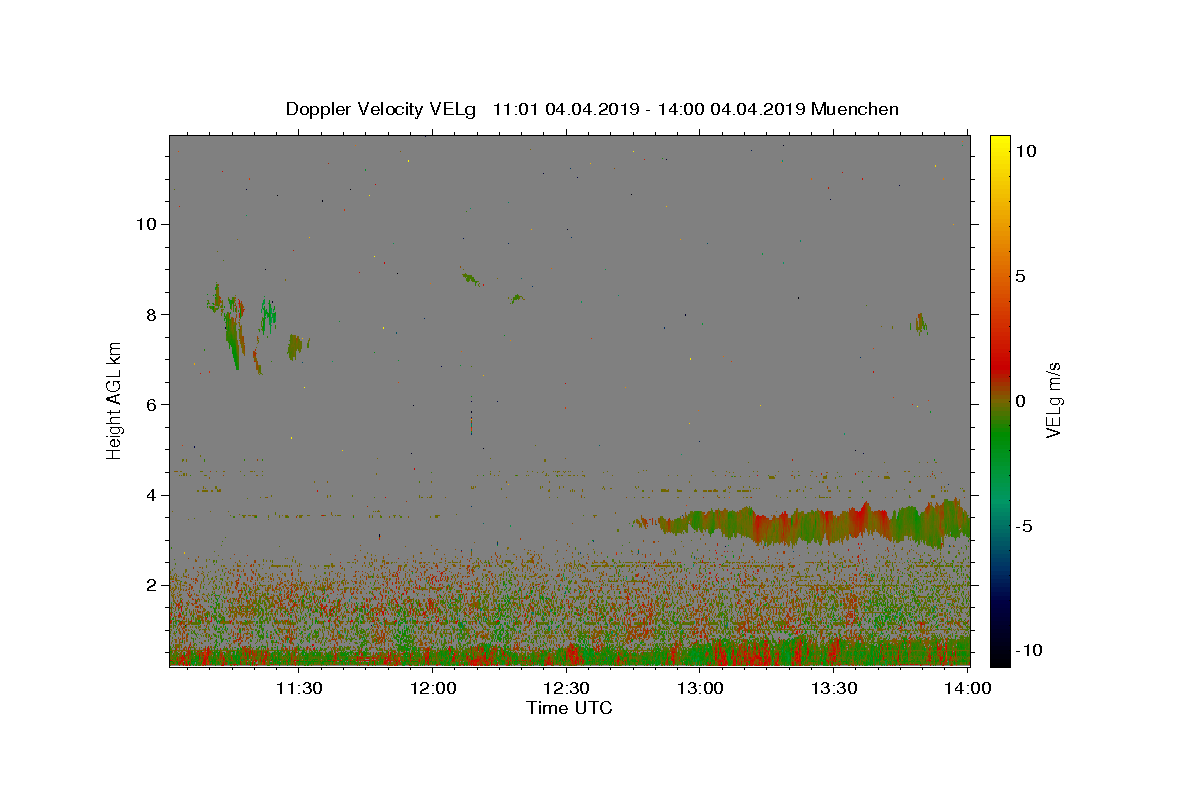Click the 14:00 time axis label
1200x800 pixels.
pyautogui.click(x=969, y=688)
